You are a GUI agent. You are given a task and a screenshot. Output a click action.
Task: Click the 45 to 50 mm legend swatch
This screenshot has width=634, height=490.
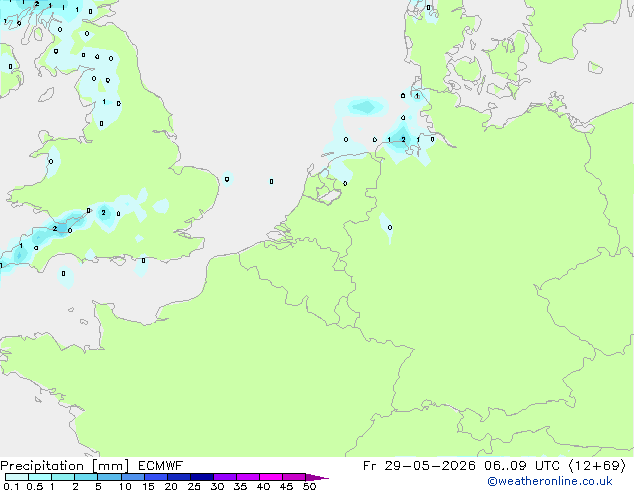294,477
